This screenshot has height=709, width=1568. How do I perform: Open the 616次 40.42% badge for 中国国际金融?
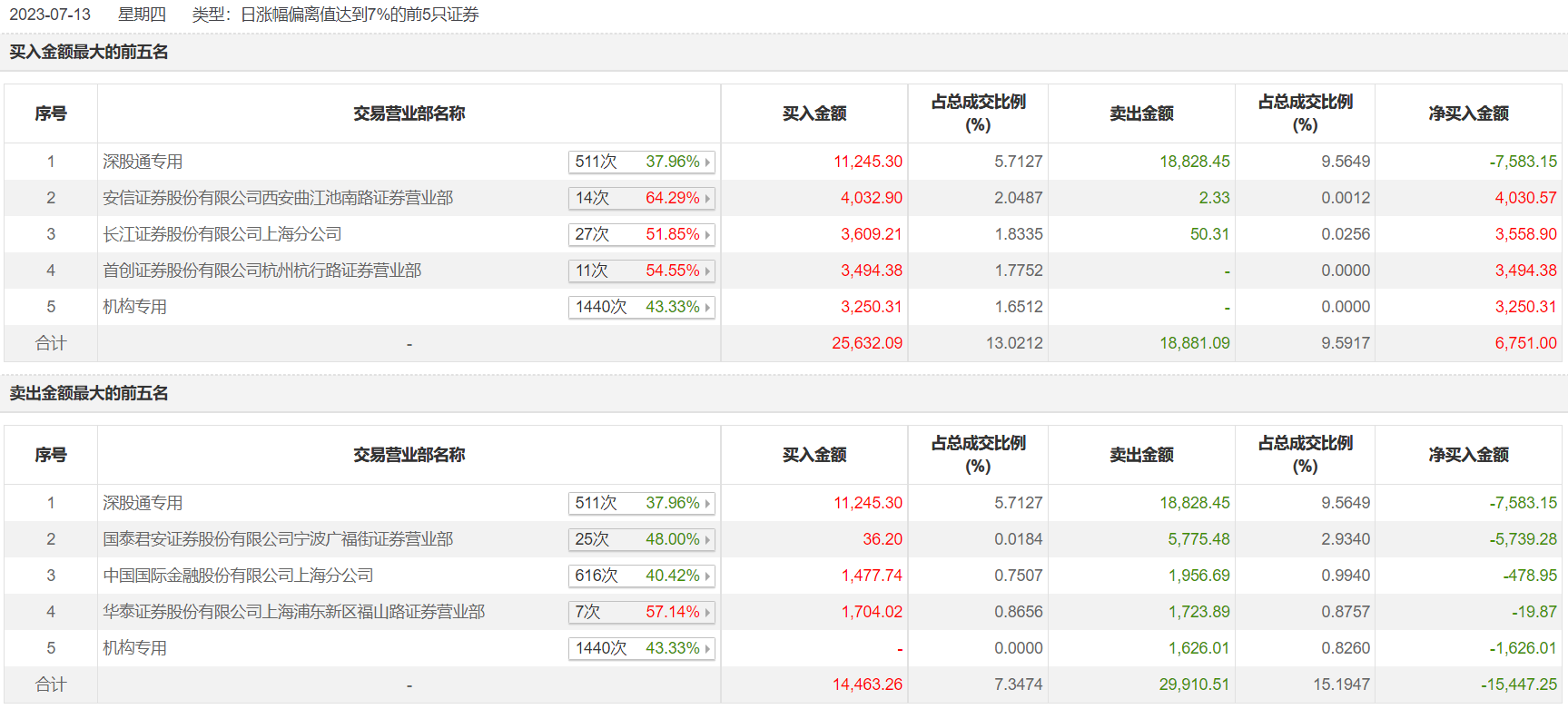pyautogui.click(x=641, y=576)
